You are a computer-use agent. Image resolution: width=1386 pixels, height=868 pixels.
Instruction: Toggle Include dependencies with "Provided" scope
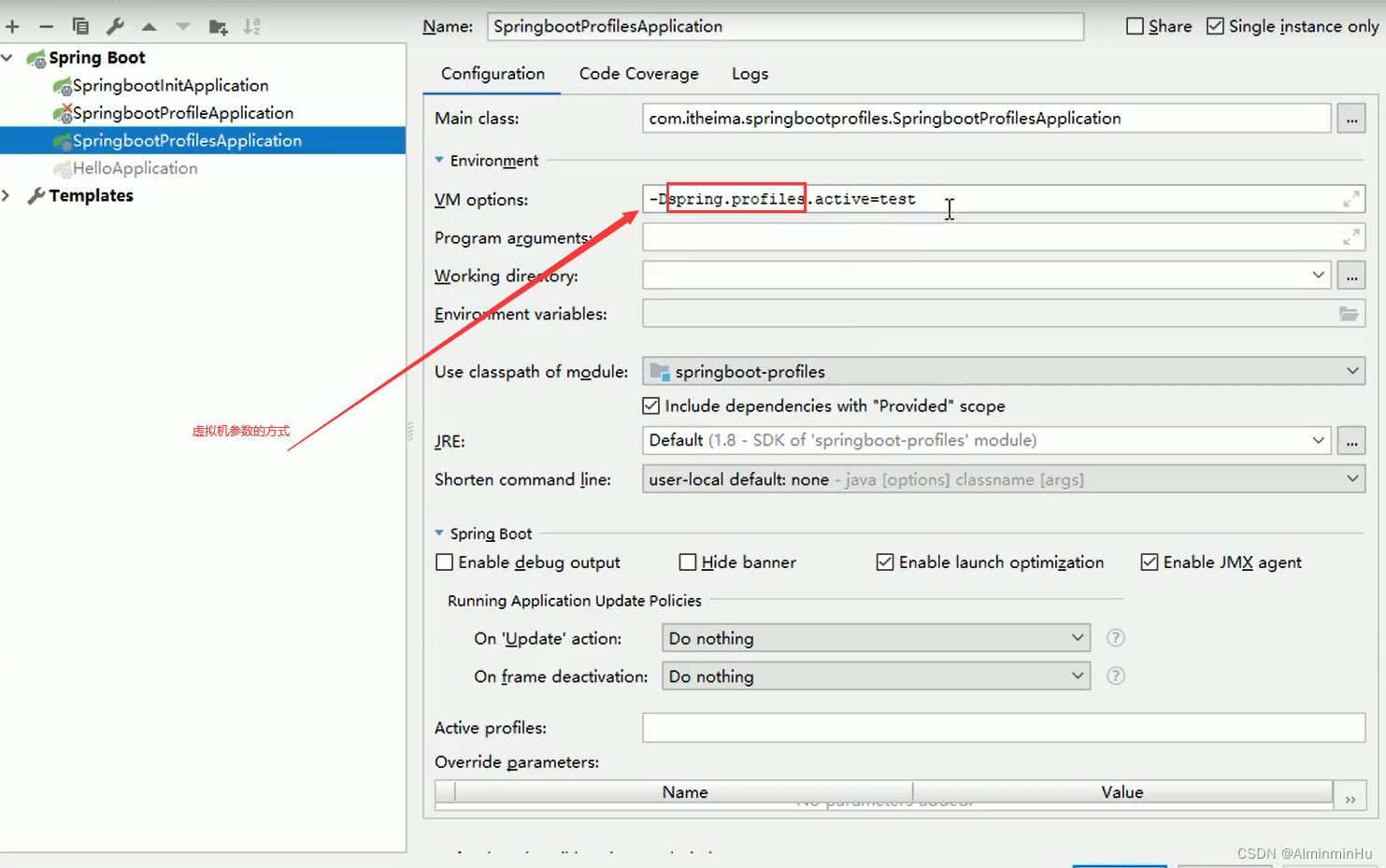pyautogui.click(x=651, y=406)
